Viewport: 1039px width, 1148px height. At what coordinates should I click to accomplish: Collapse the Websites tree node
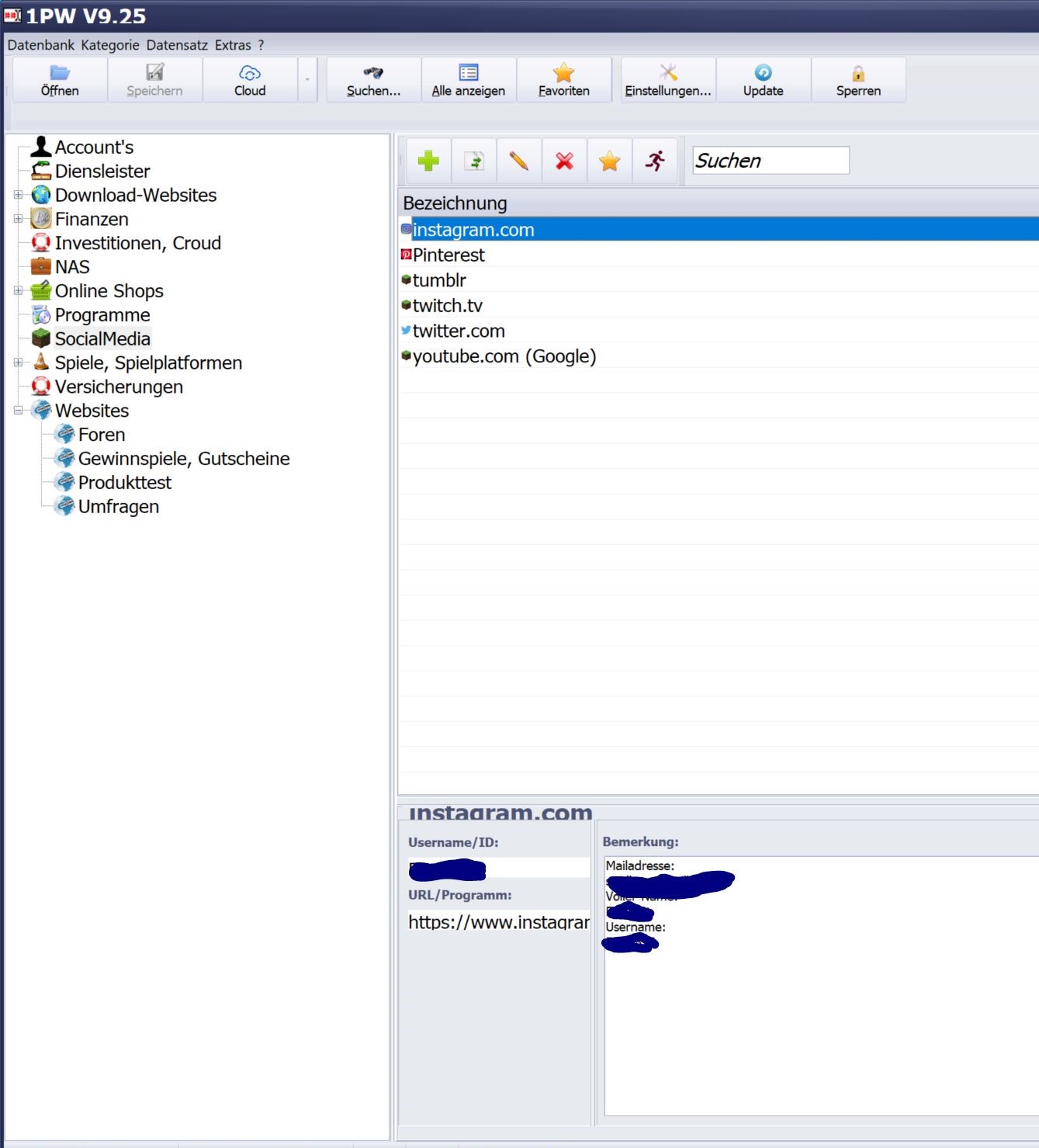pos(19,411)
